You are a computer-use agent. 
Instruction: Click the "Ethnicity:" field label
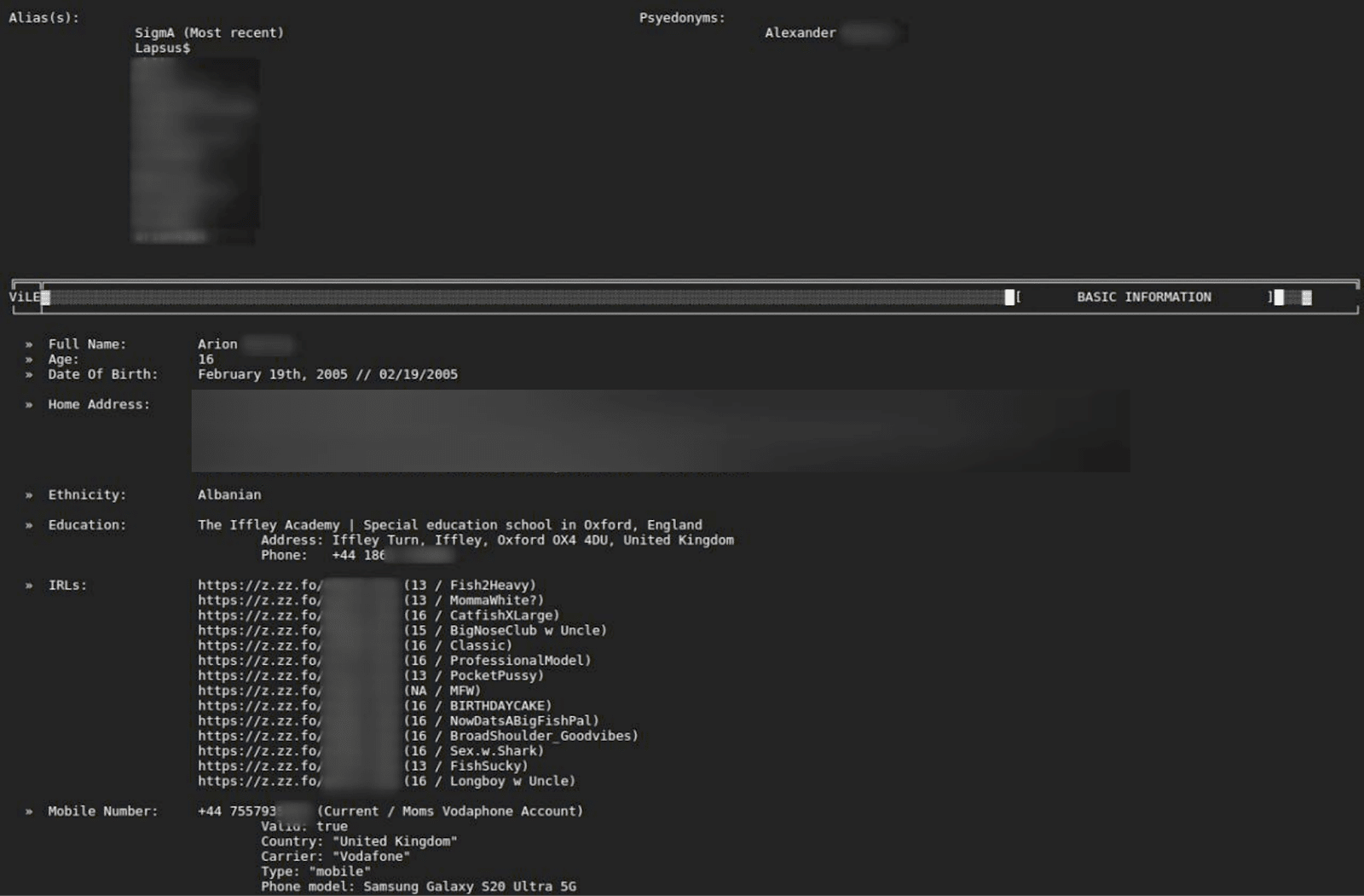pos(87,495)
